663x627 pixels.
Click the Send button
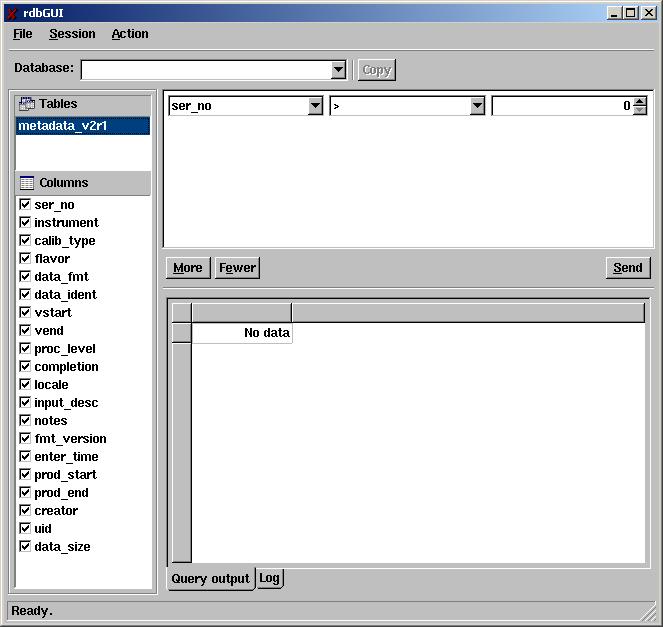pyautogui.click(x=627, y=267)
